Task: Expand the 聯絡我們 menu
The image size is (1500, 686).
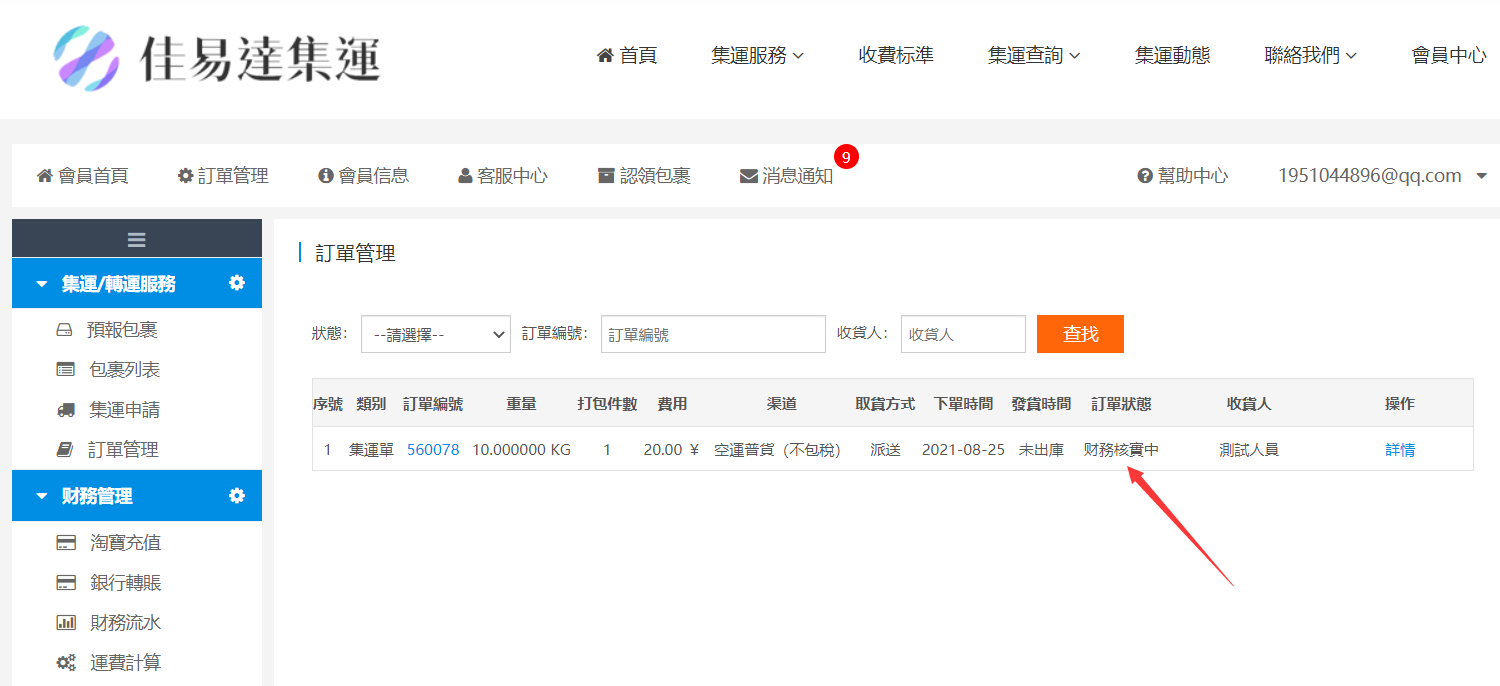Action: pyautogui.click(x=1311, y=56)
